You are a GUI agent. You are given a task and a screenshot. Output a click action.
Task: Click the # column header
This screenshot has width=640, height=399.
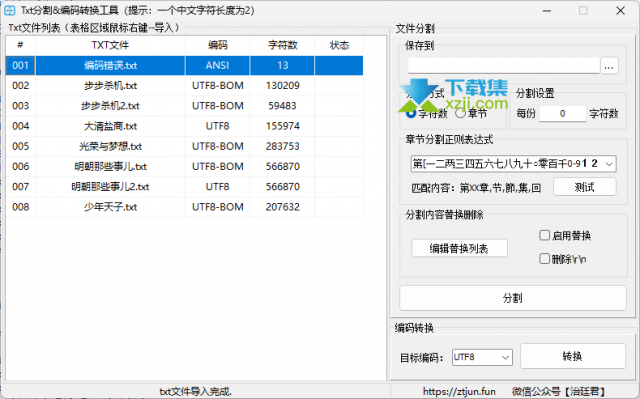[x=20, y=45]
